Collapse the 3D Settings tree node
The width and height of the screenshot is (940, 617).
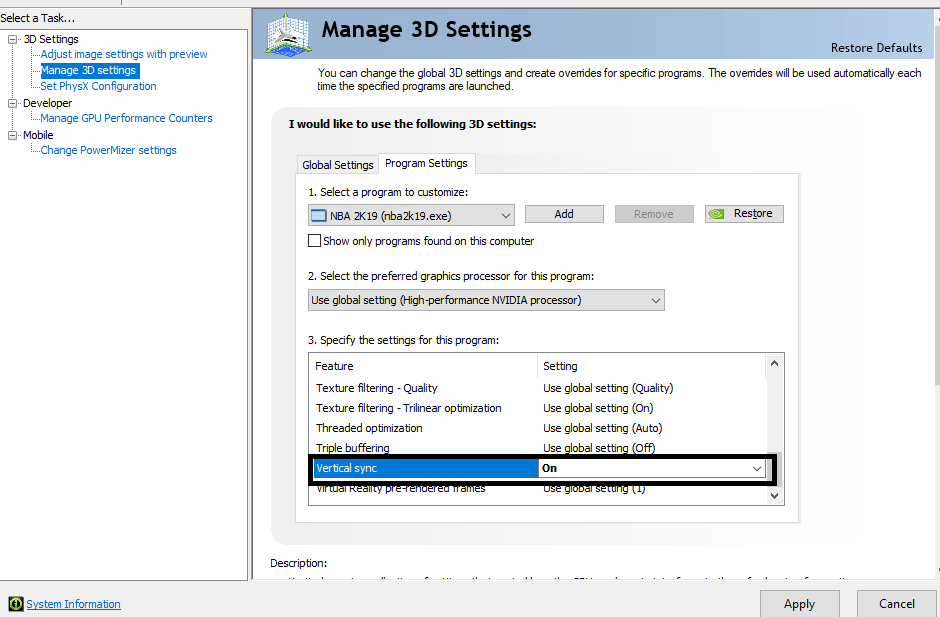(12, 40)
